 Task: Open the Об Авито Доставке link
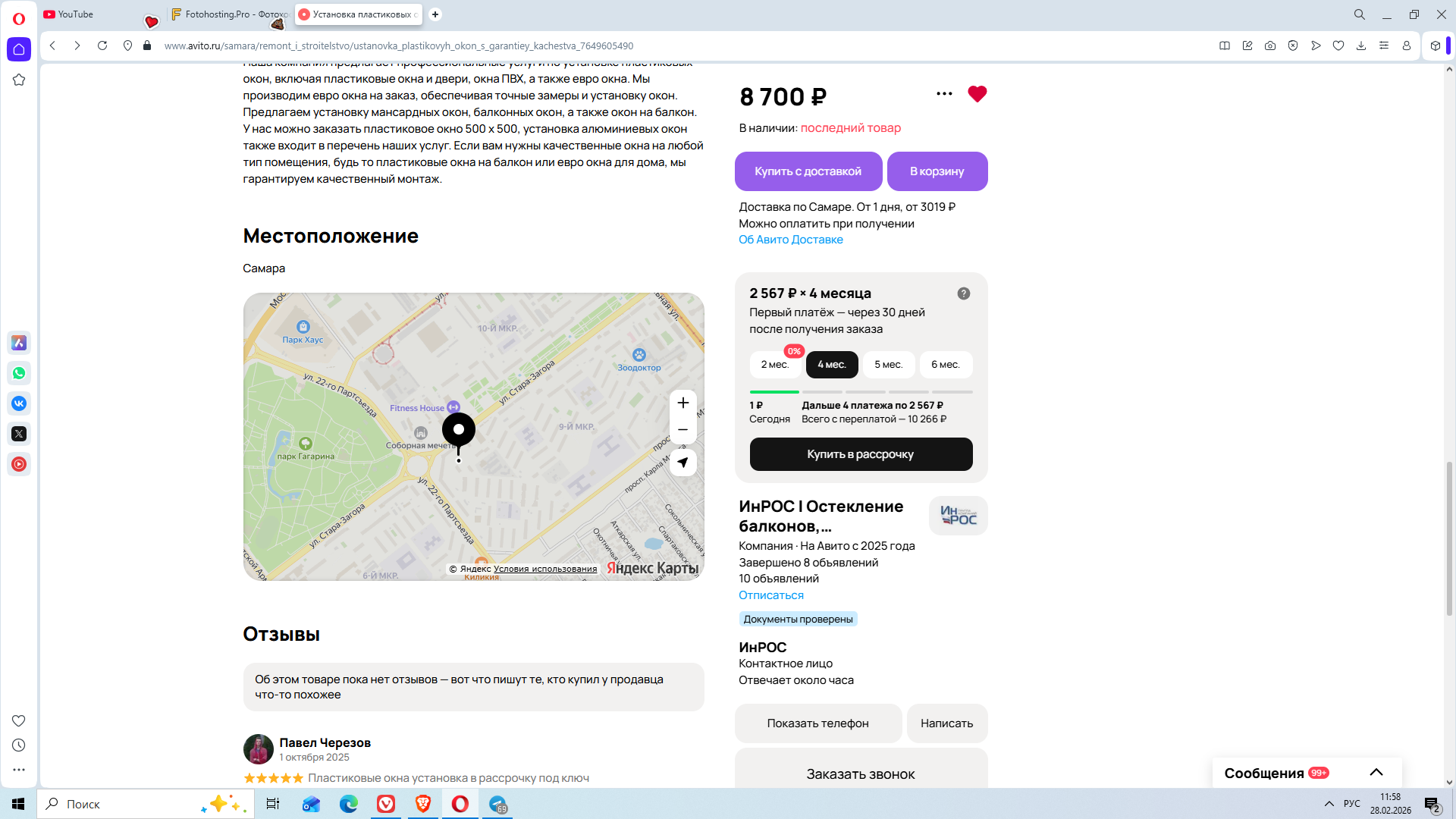coord(790,240)
